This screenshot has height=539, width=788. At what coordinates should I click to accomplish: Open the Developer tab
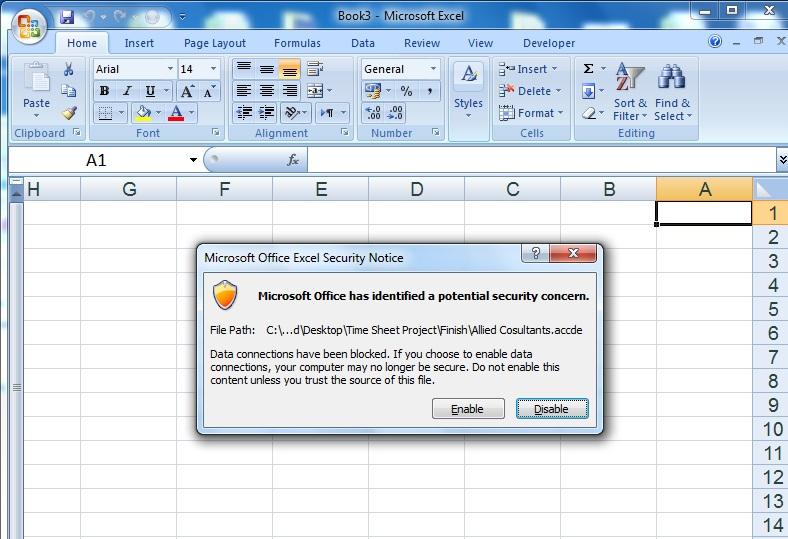click(549, 43)
